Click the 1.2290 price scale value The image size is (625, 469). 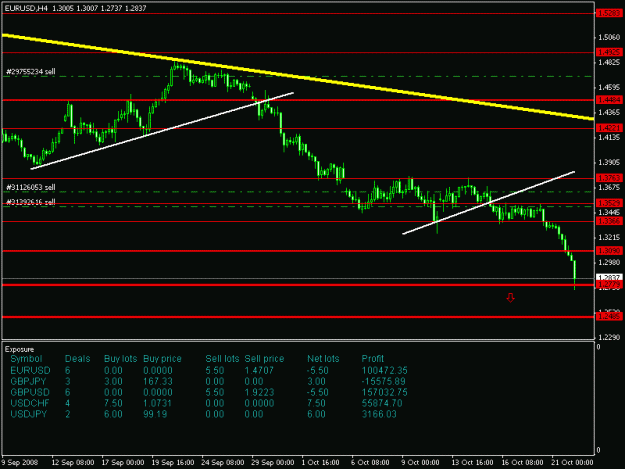(609, 338)
